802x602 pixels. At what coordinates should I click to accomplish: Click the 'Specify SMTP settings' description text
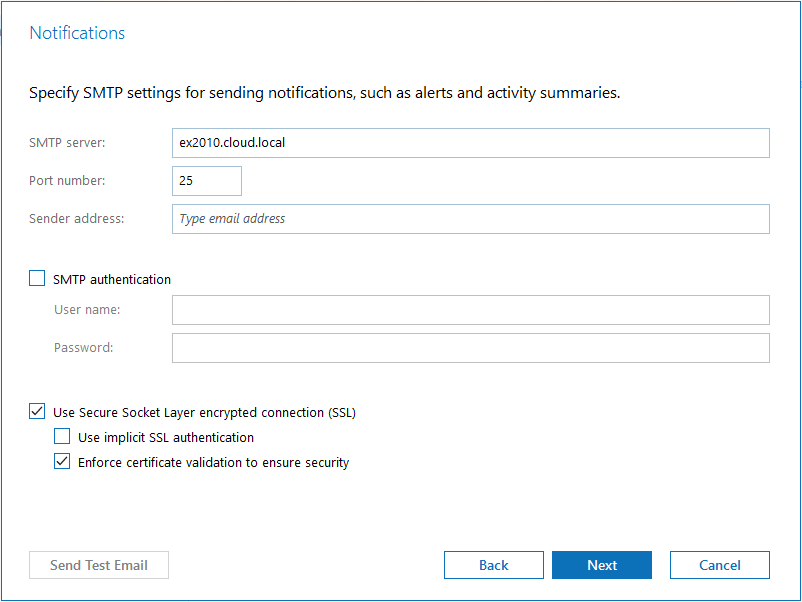point(324,93)
